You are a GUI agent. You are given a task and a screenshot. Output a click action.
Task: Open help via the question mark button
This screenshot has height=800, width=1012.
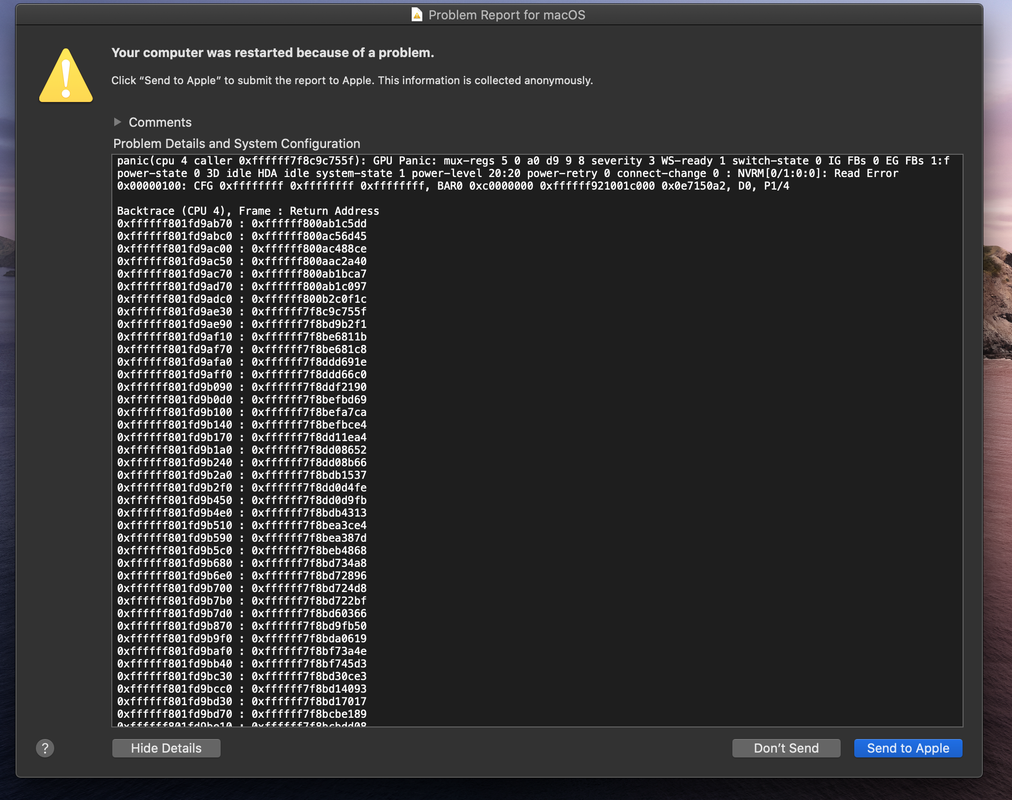[x=45, y=748]
